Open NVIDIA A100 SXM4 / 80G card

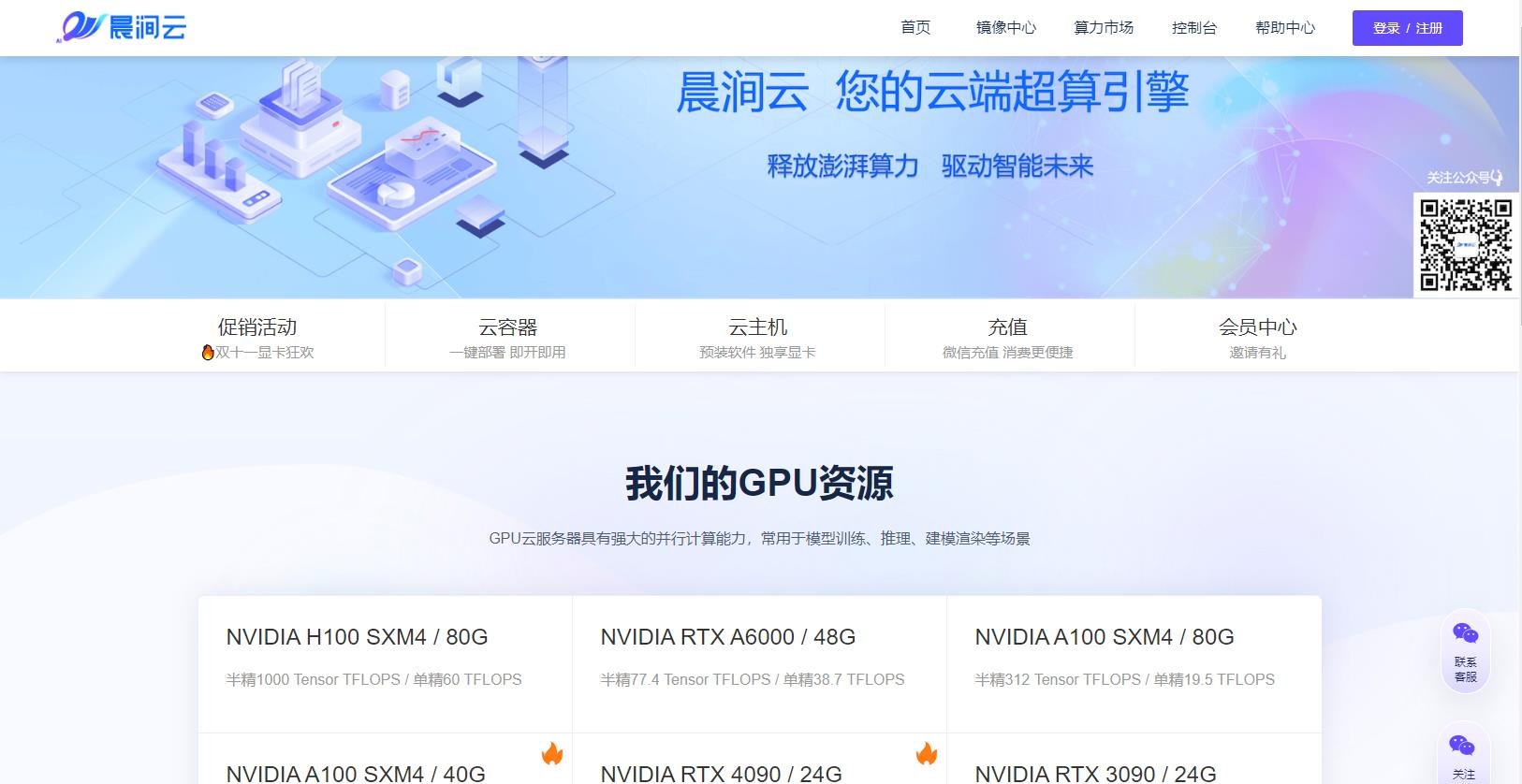point(1134,664)
